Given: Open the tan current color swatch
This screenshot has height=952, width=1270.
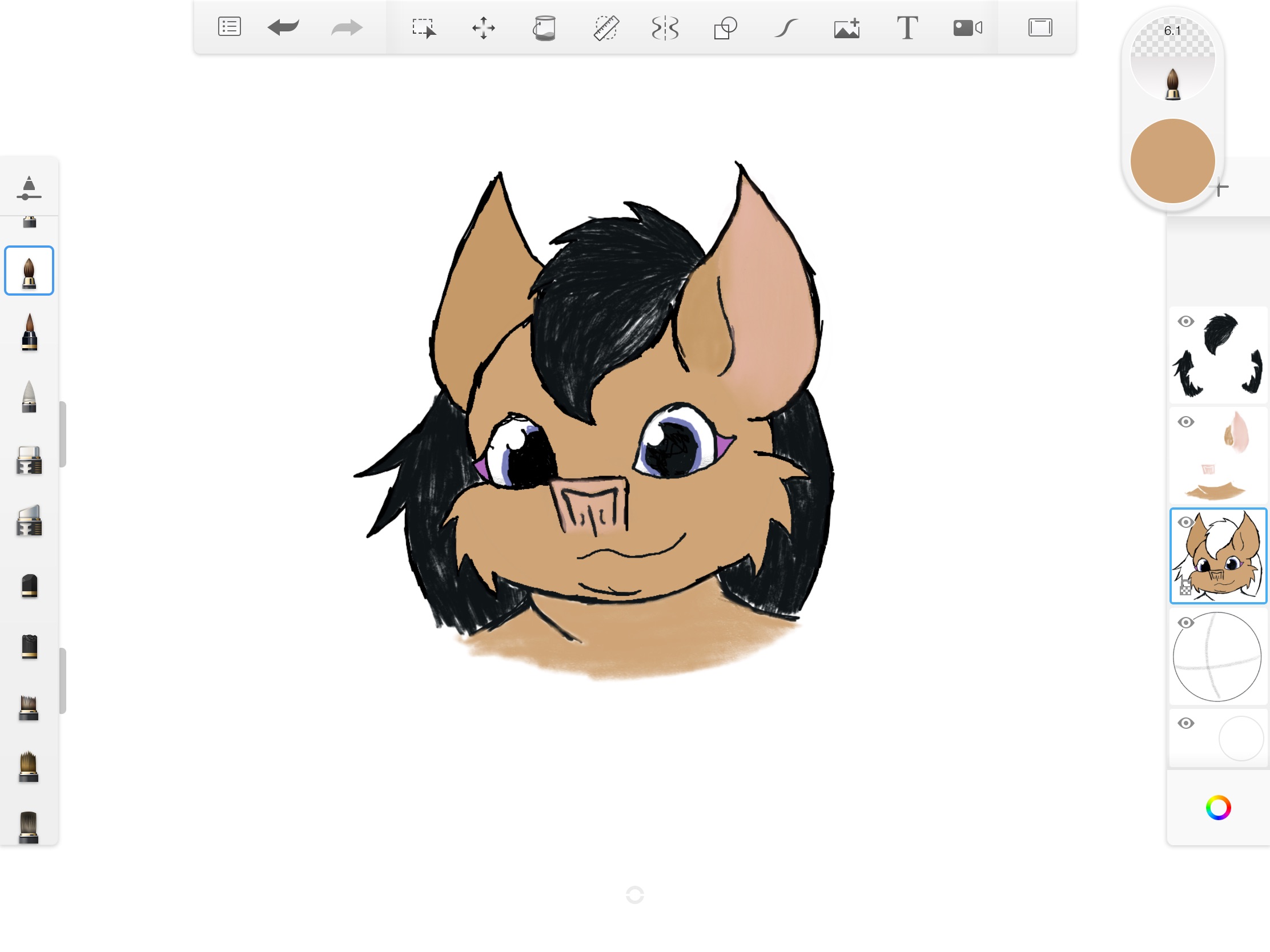Looking at the screenshot, I should click(1172, 162).
